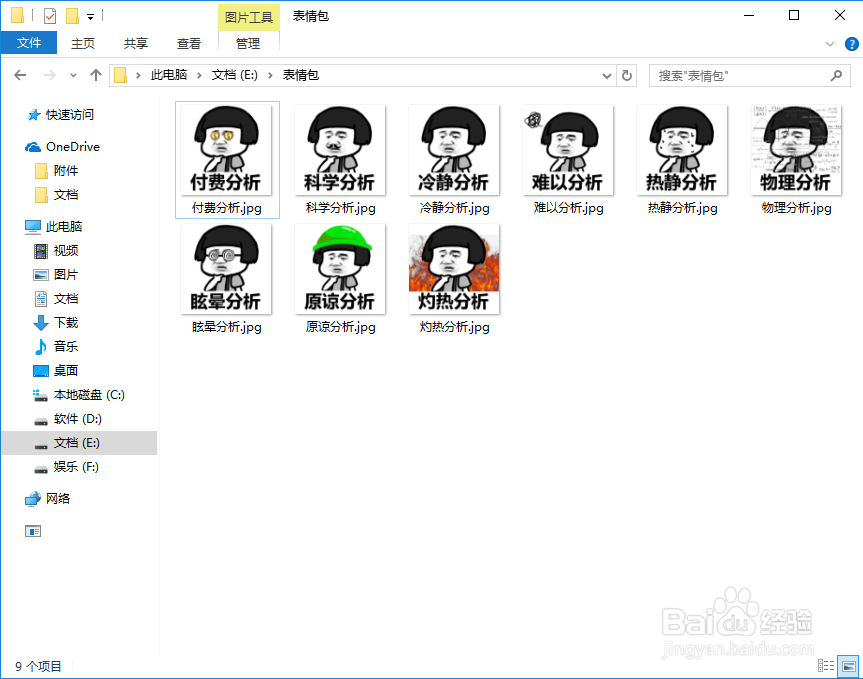Open the address bar history dropdown
Viewport: 863px width, 679px height.
point(607,75)
